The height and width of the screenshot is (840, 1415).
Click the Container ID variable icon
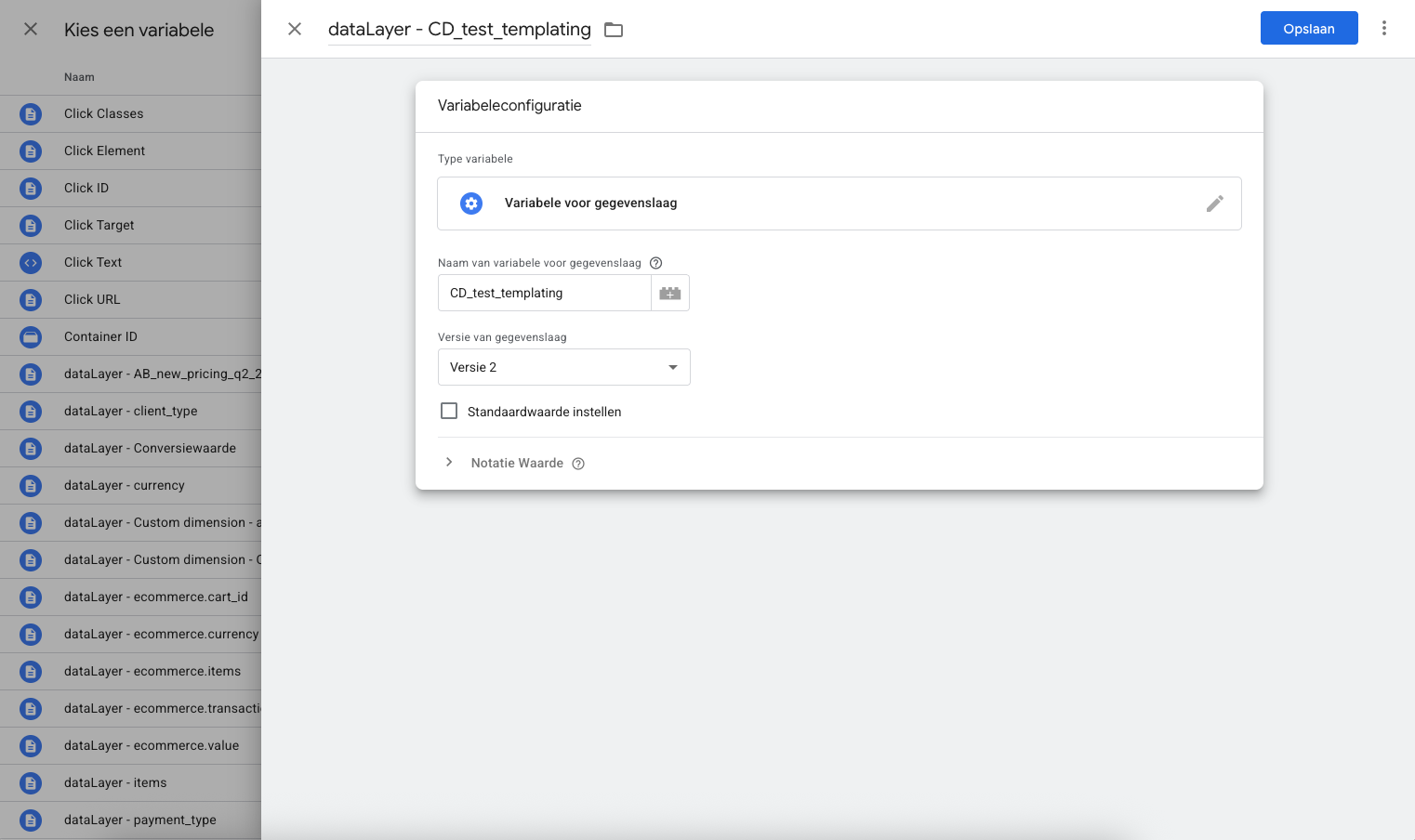(x=31, y=337)
